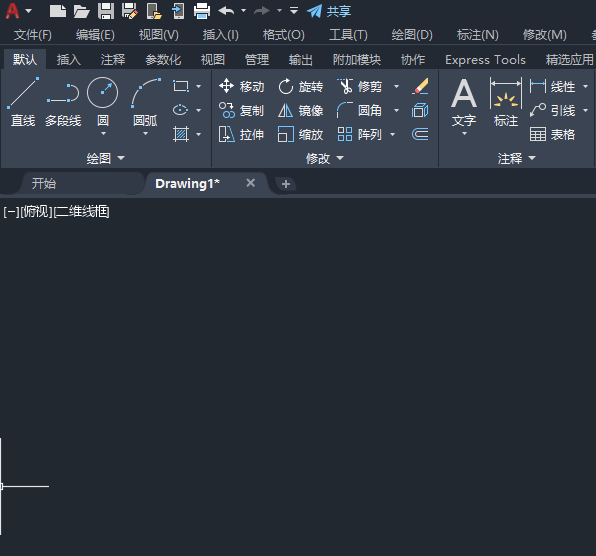596x556 pixels.
Task: Select the Circle (圆) drawing tool
Action: pos(103,102)
